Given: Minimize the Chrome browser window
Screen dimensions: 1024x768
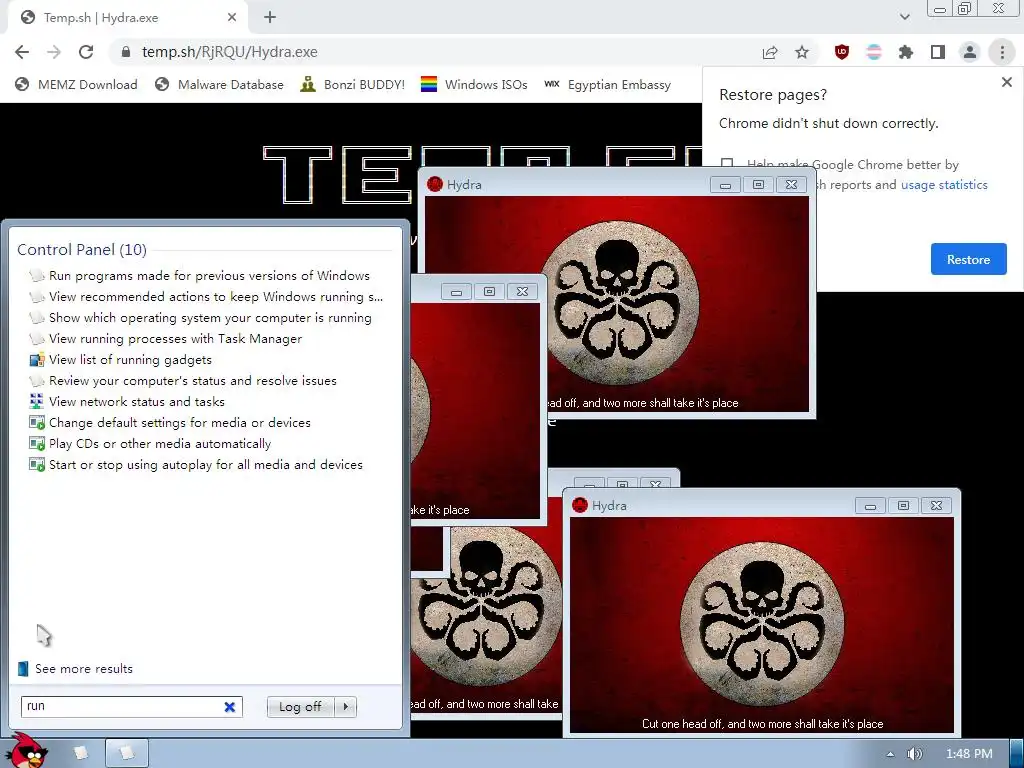Looking at the screenshot, I should (x=940, y=8).
